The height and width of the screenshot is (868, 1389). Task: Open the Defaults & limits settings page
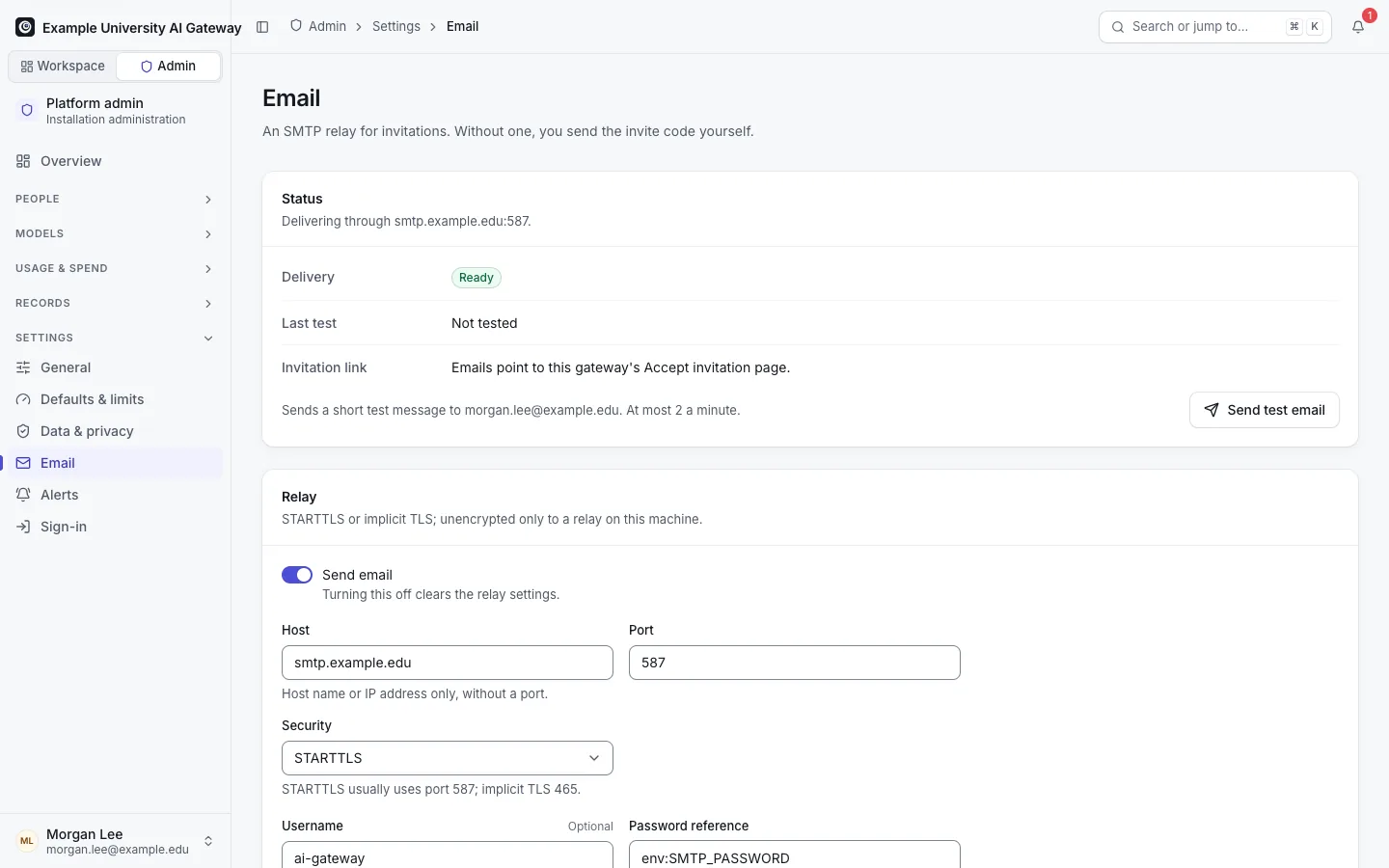pyautogui.click(x=115, y=399)
